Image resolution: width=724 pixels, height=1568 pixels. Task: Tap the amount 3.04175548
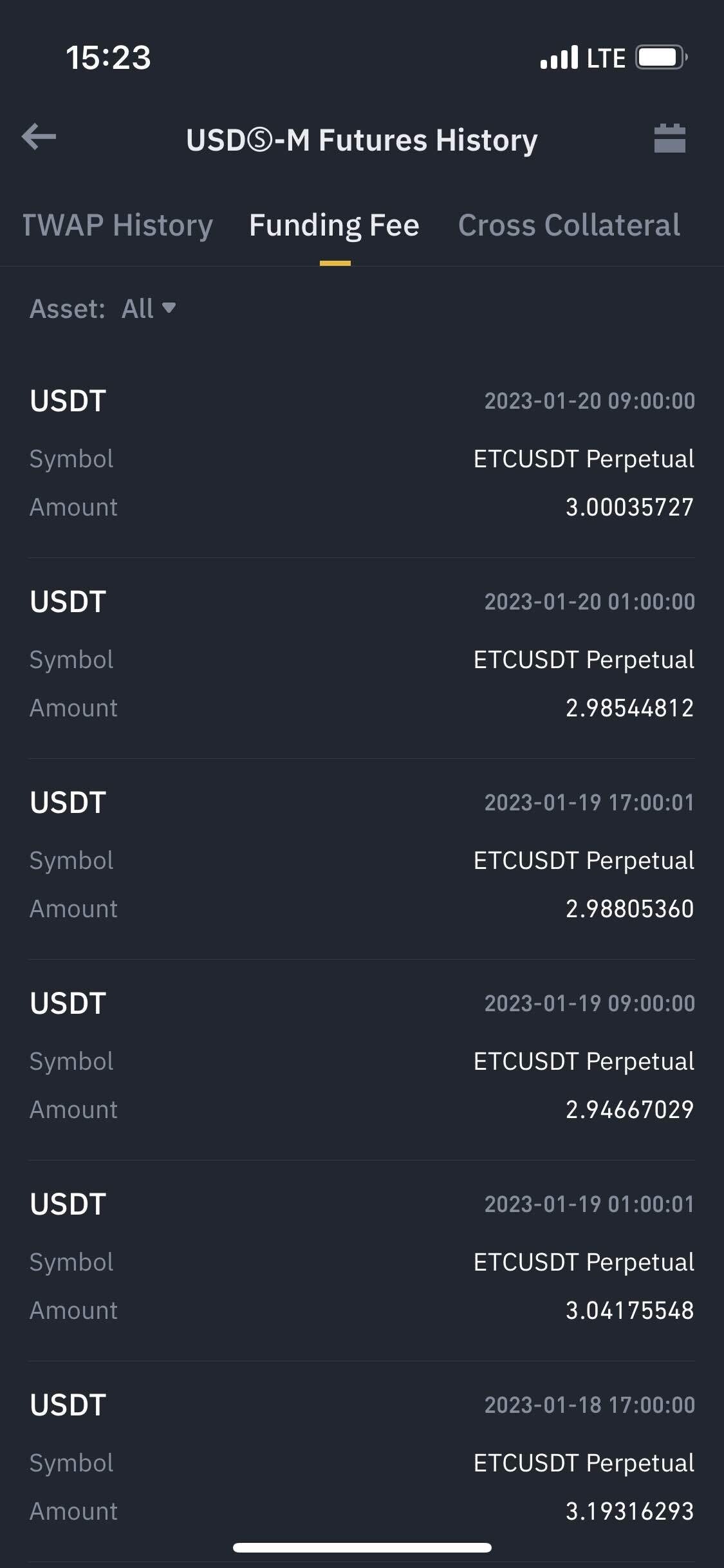click(629, 1311)
